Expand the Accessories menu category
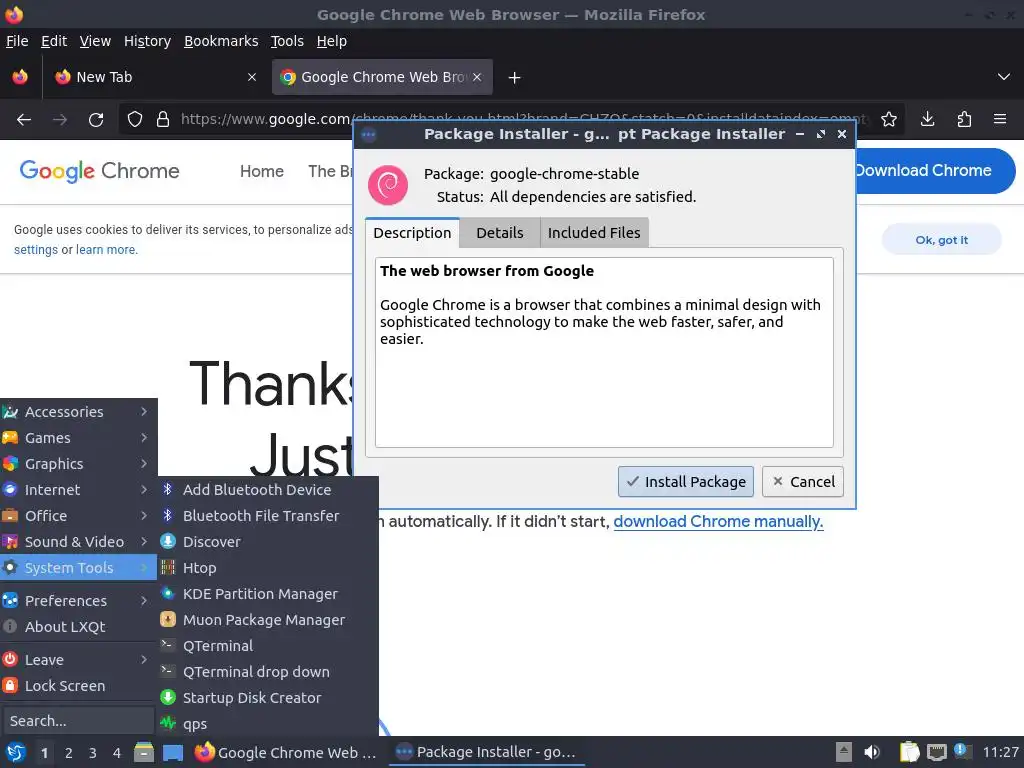Image resolution: width=1024 pixels, height=768 pixels. click(78, 412)
